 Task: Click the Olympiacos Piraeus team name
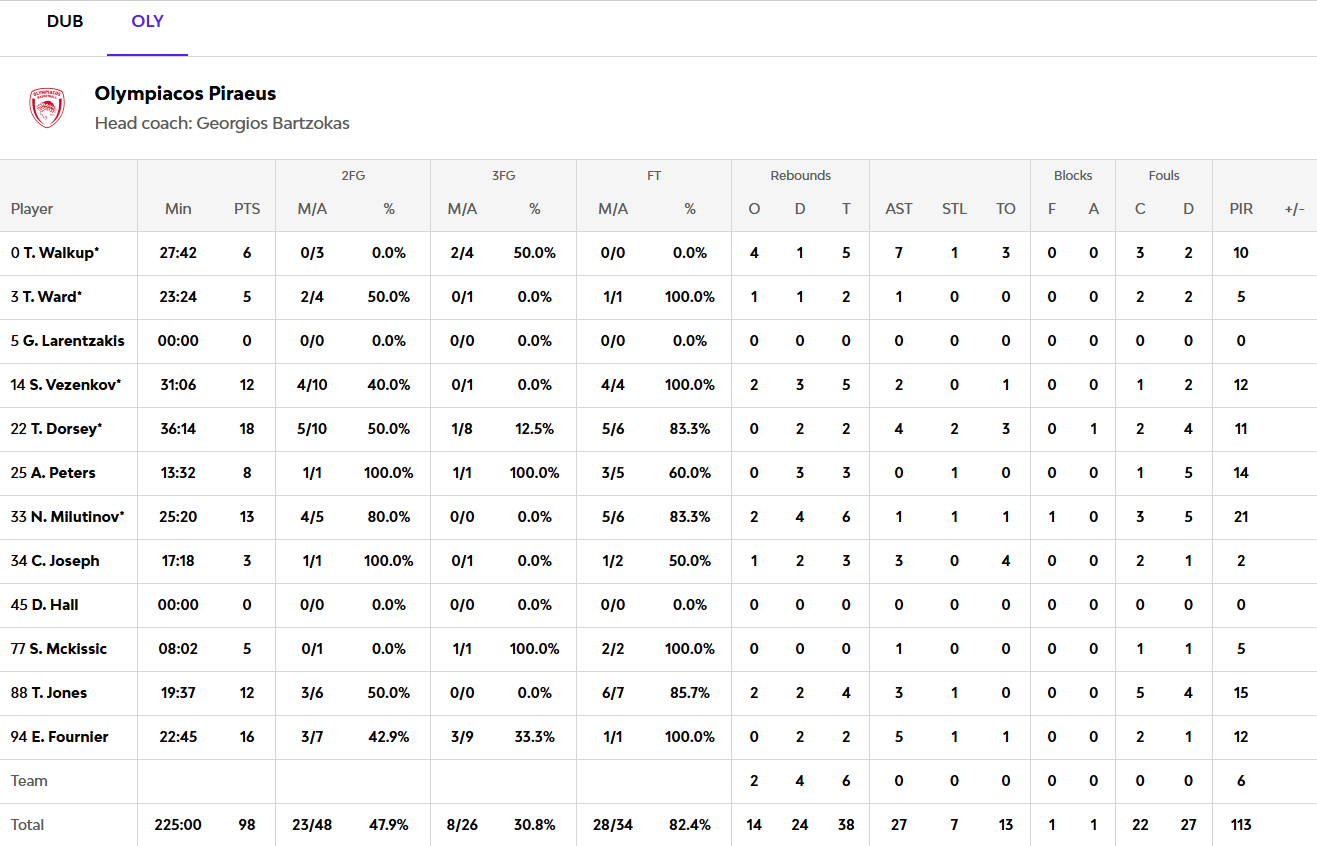coord(185,94)
